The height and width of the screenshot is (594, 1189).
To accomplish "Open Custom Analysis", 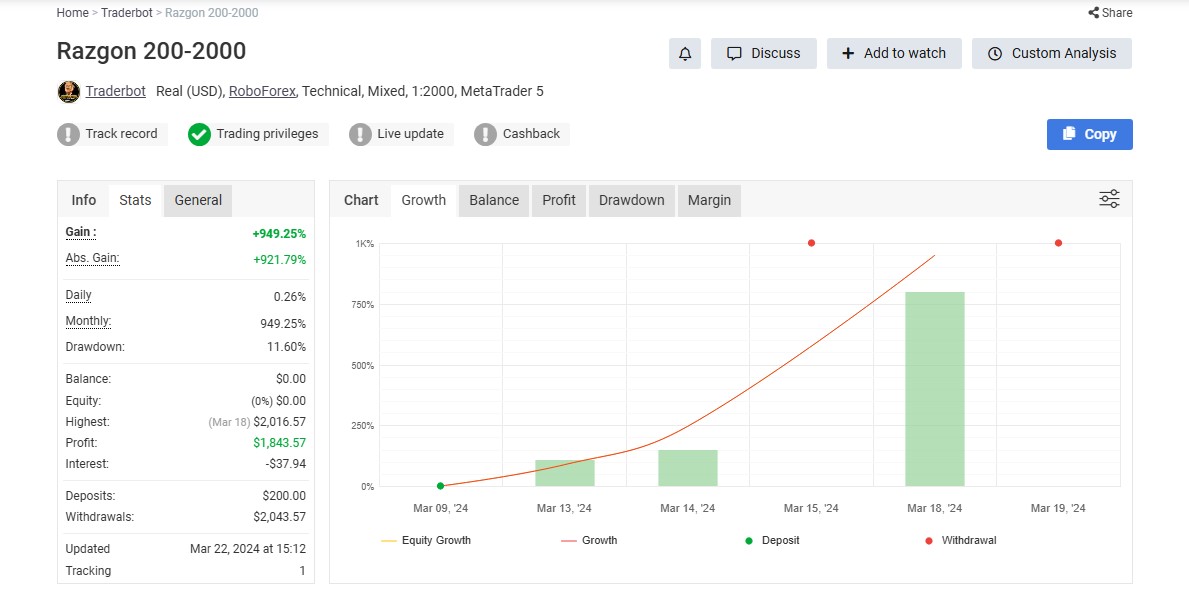I will [1052, 54].
